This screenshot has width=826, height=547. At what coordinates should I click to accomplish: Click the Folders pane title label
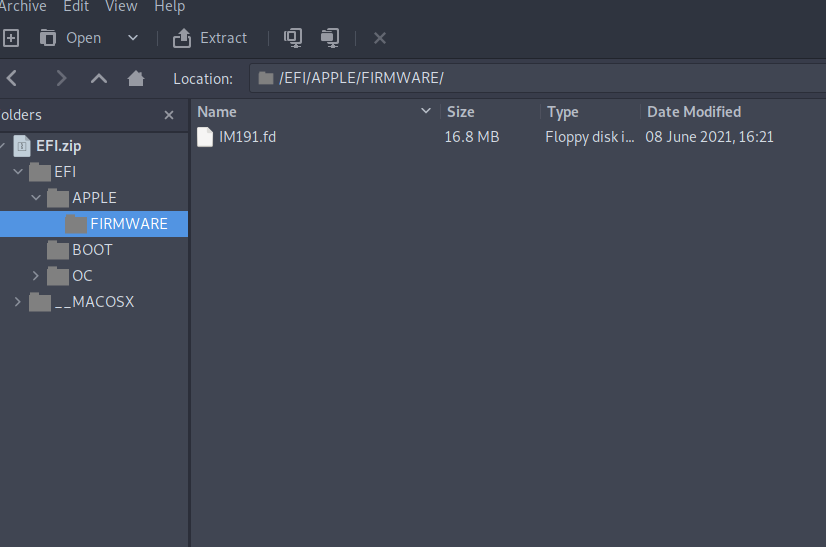pos(21,115)
